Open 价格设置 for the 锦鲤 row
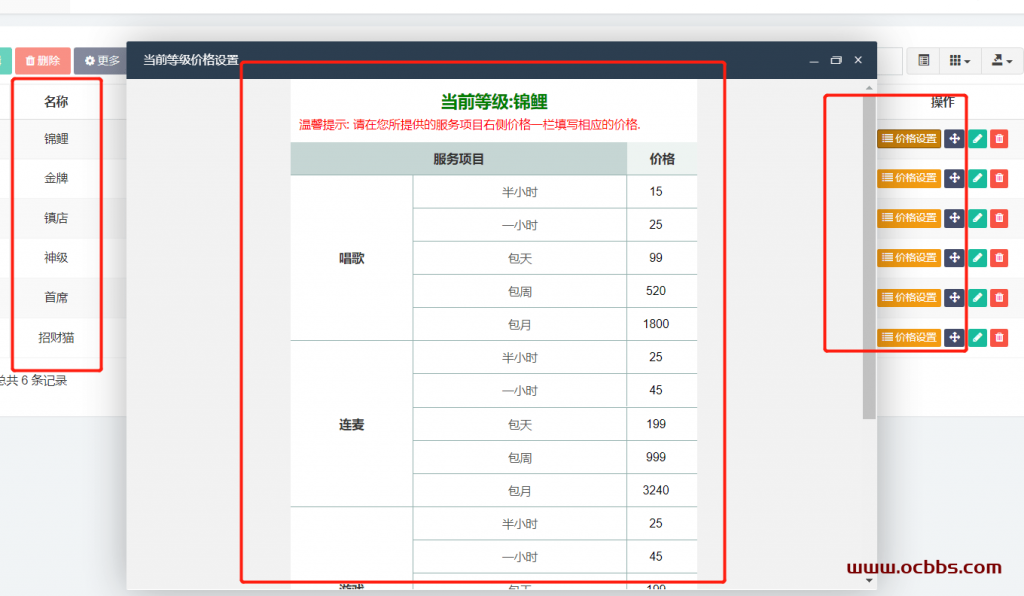 (908, 138)
